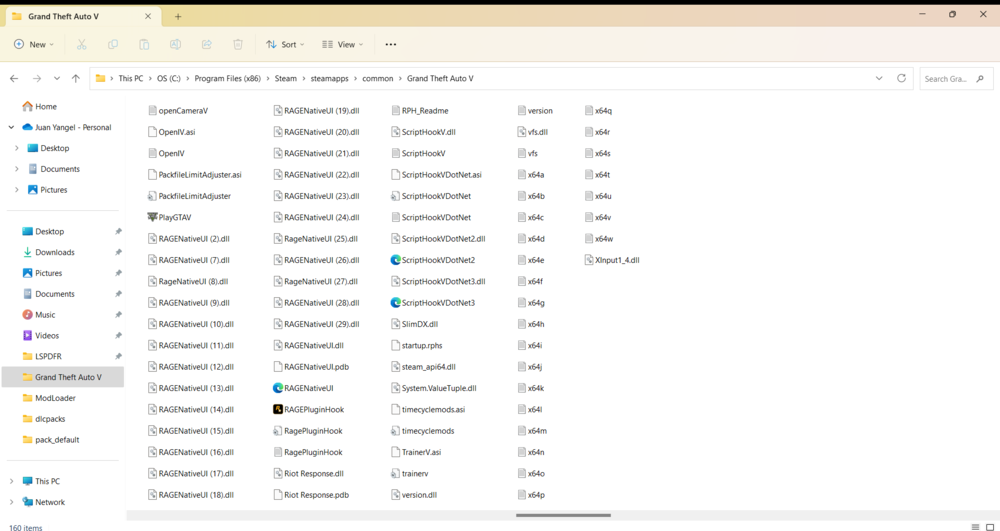The image size is (1000, 531).
Task: Open recent locations dropdown near nav arrows
Action: [57, 78]
